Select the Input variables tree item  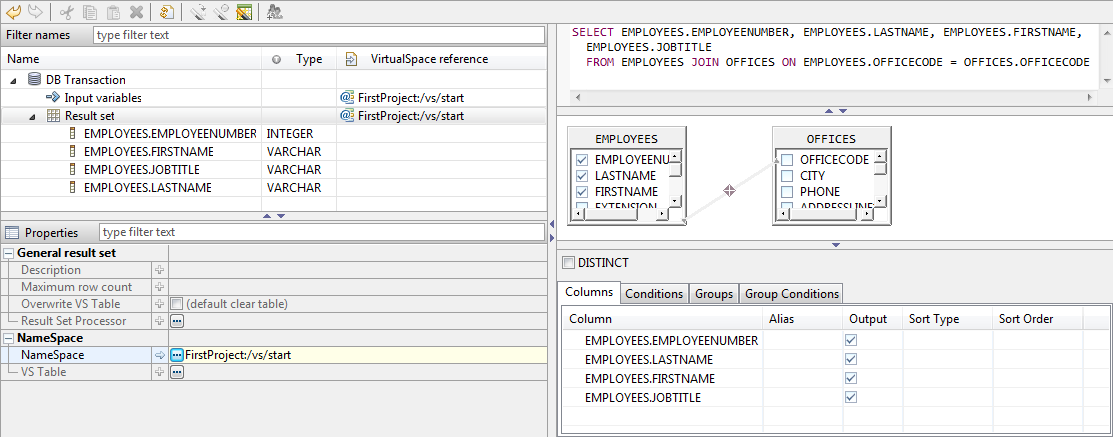(x=102, y=98)
